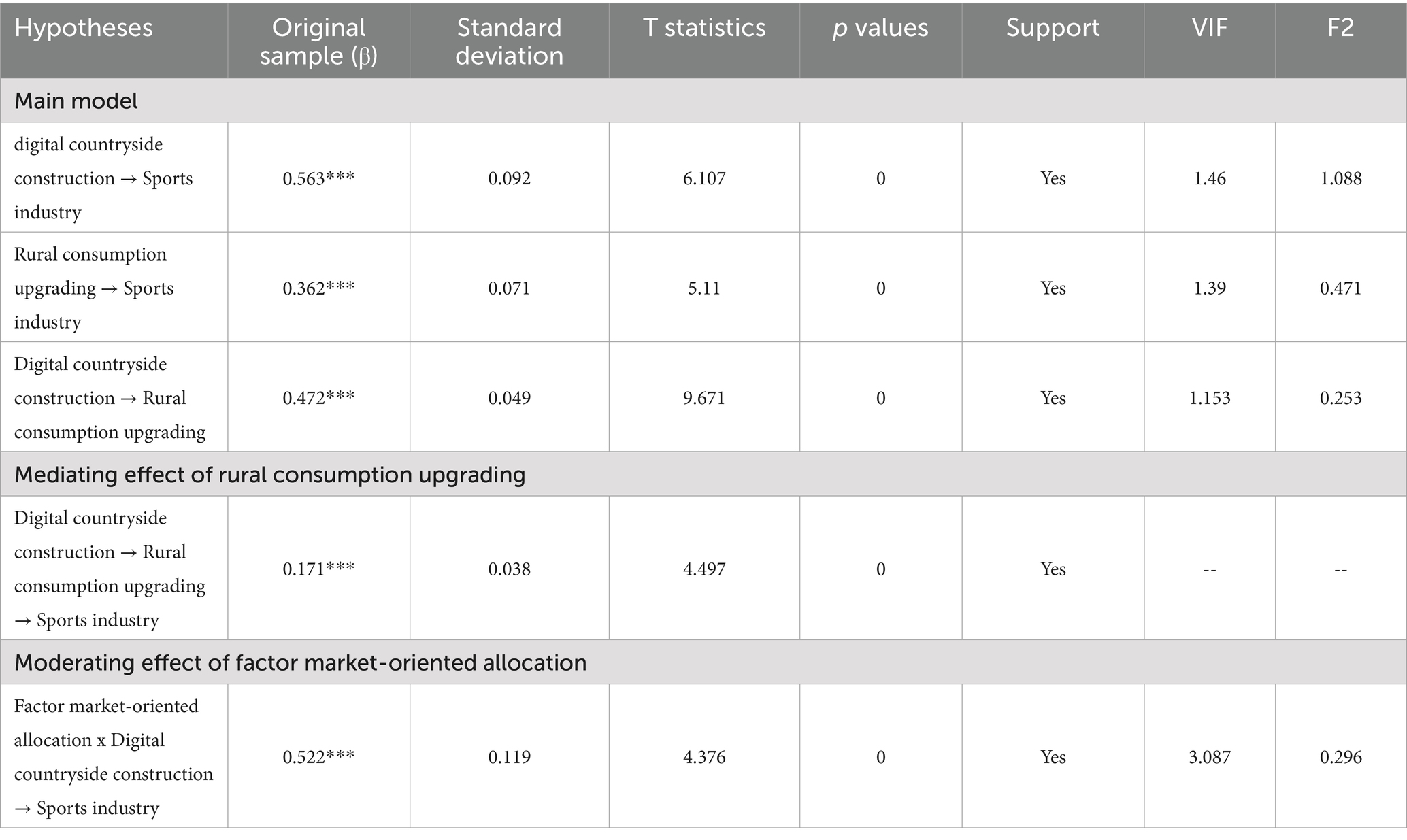1407x840 pixels.
Task: Click the VIF column header
Action: coord(1209,28)
